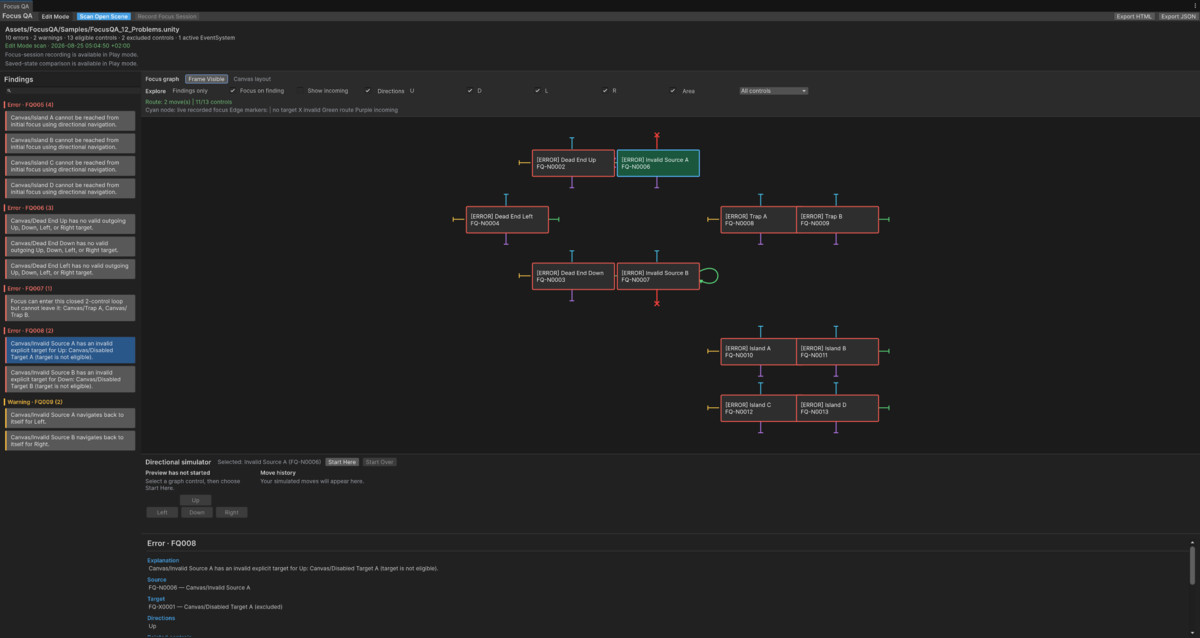1200x638 pixels.
Task: Click the Findings search magnifier icon
Action: [x=9, y=90]
